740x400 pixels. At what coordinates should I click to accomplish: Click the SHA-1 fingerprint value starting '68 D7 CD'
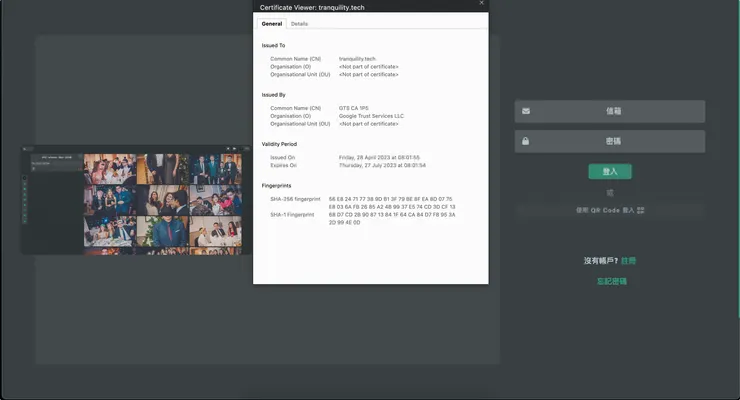point(392,218)
